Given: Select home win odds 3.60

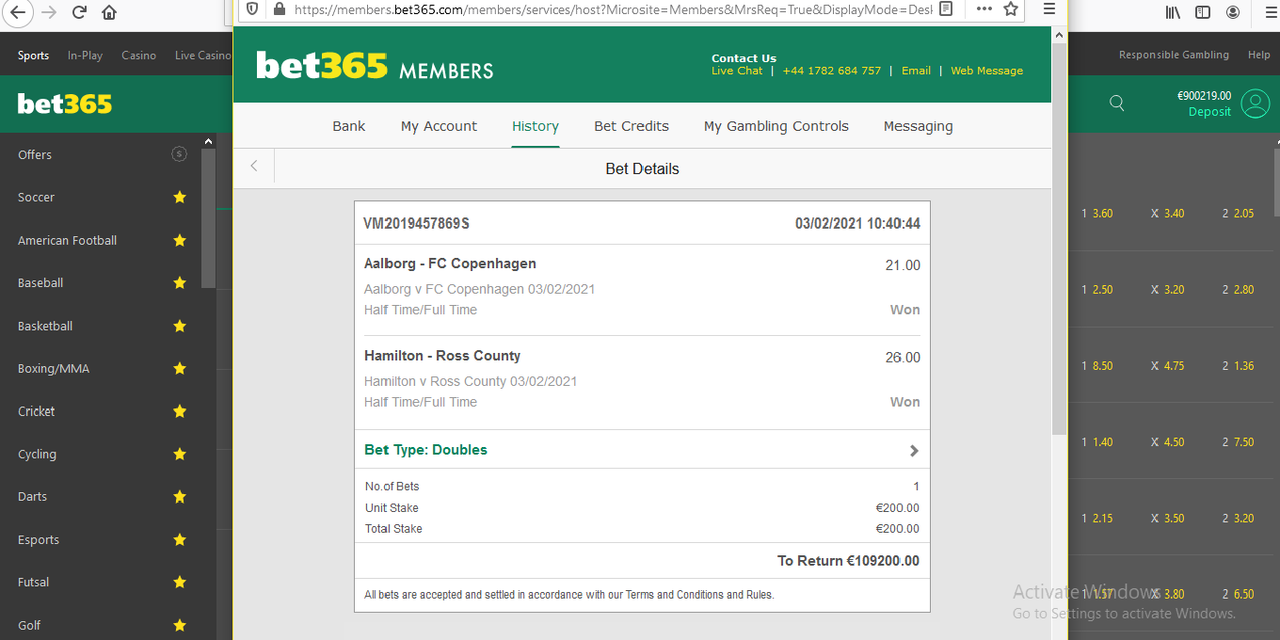Looking at the screenshot, I should coord(1102,213).
